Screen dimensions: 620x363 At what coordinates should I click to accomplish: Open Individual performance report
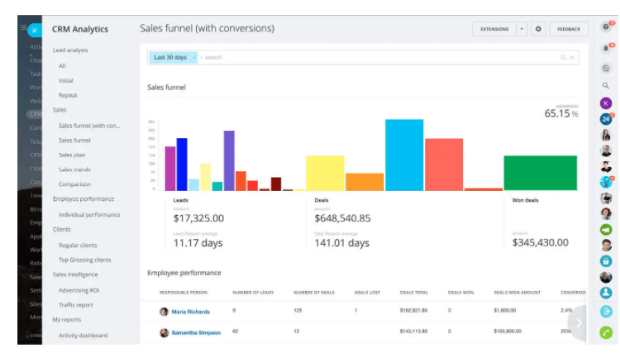89,215
